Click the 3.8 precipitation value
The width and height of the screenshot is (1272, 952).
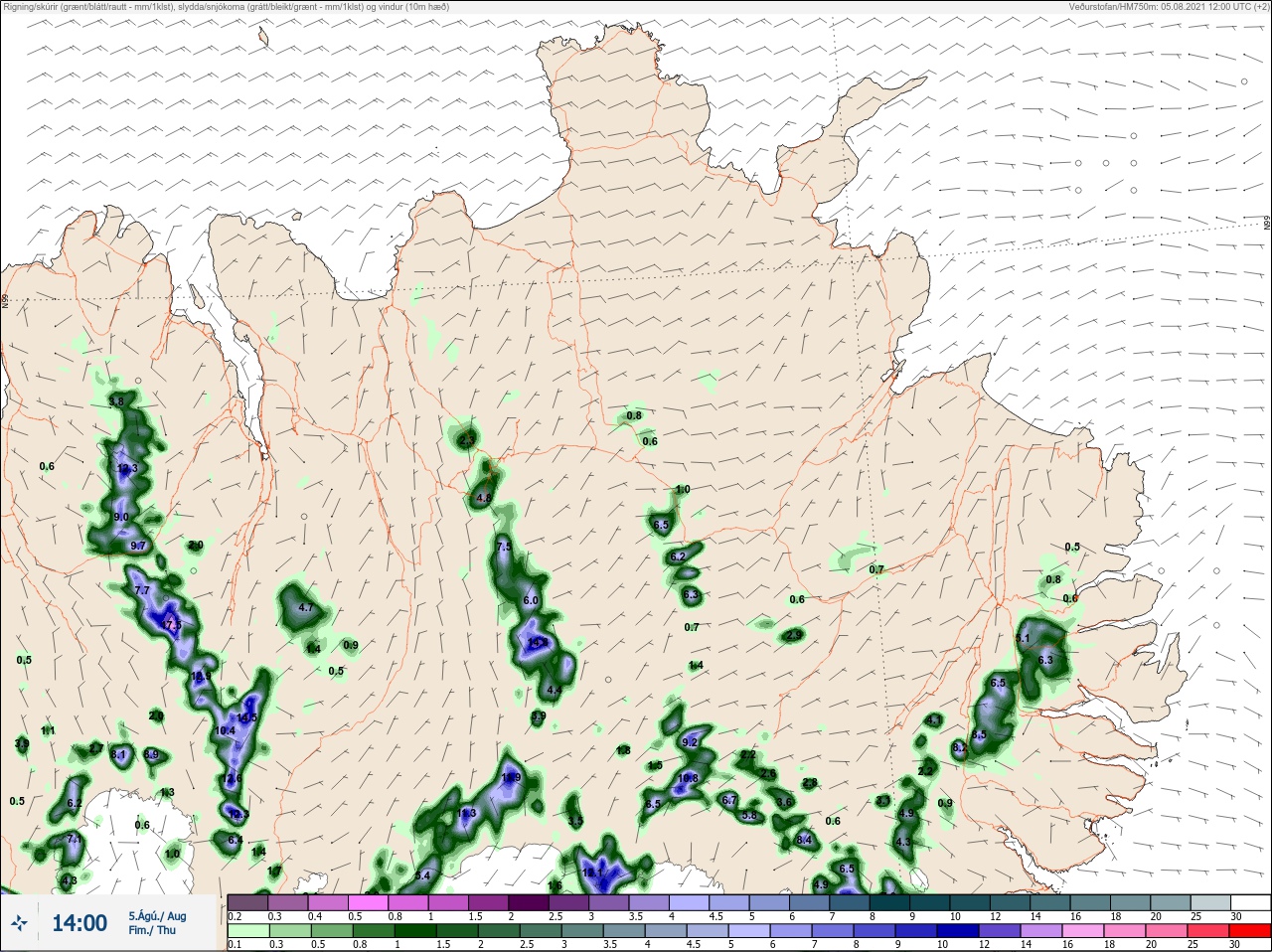(x=116, y=401)
